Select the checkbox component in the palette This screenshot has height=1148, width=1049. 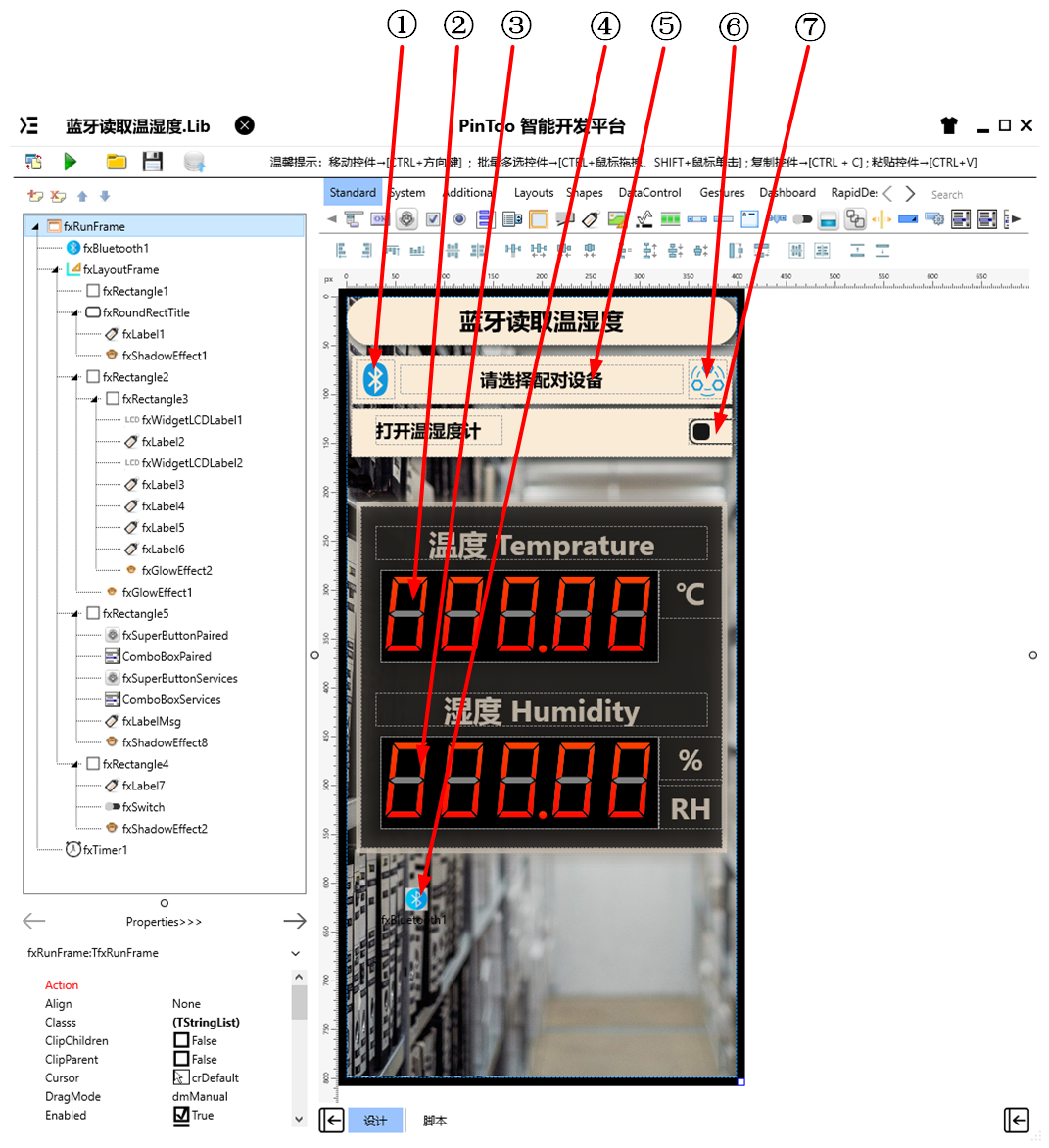pyautogui.click(x=433, y=218)
